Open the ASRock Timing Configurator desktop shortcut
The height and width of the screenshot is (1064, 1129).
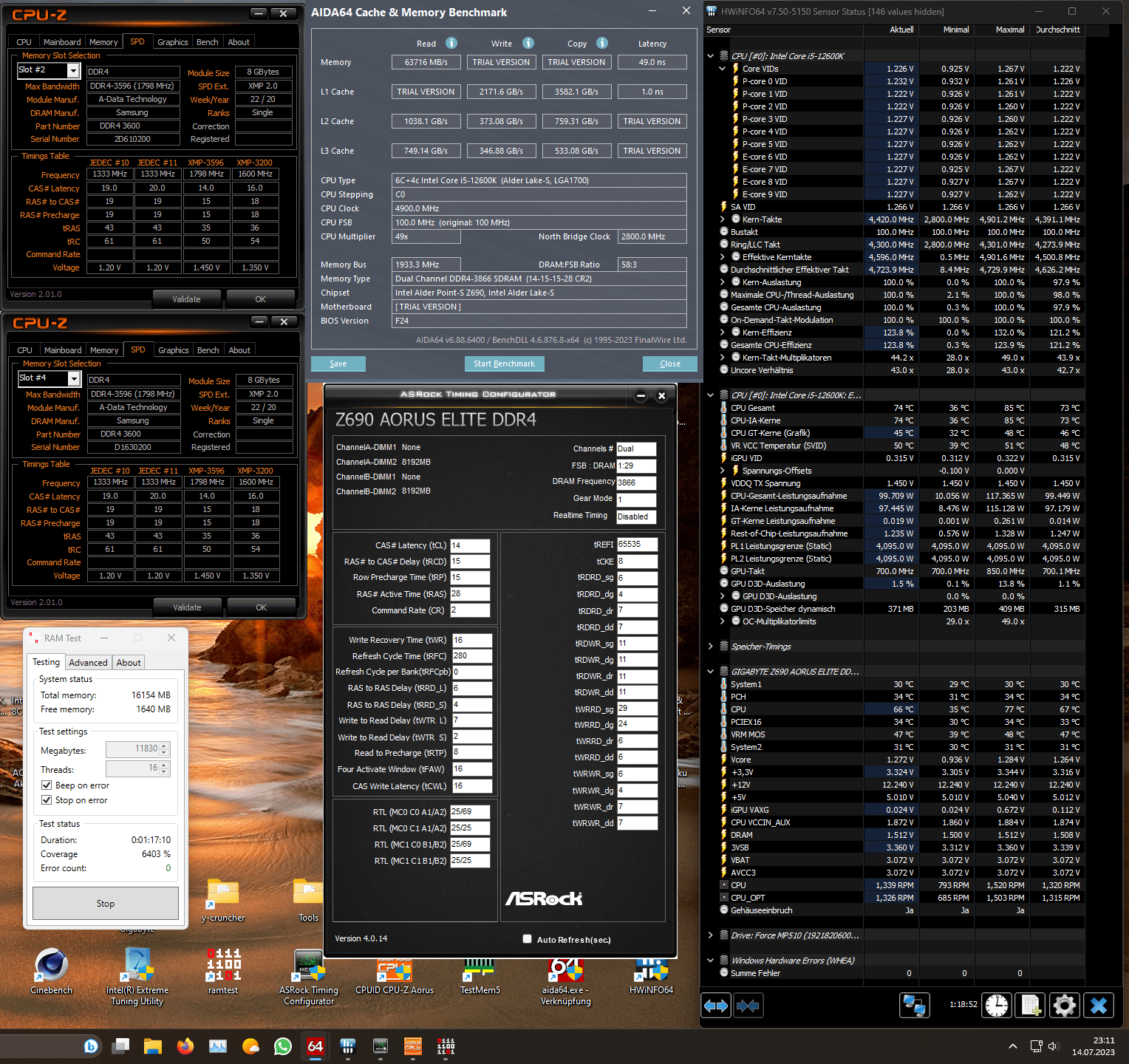(x=309, y=977)
